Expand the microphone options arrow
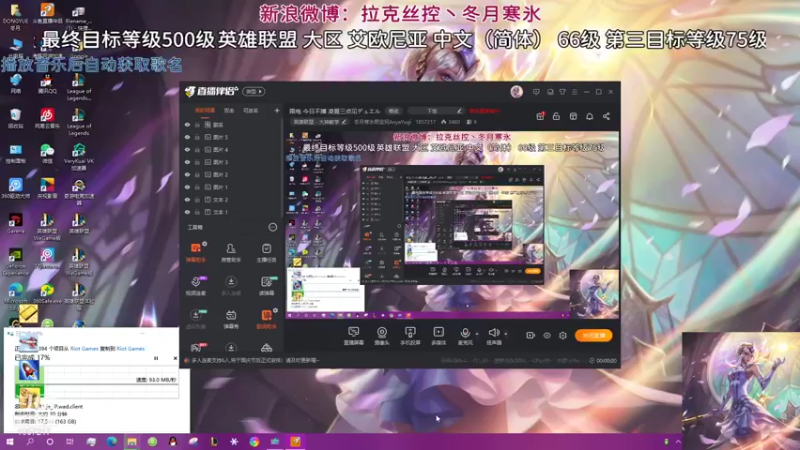The width and height of the screenshot is (800, 450). 477,334
